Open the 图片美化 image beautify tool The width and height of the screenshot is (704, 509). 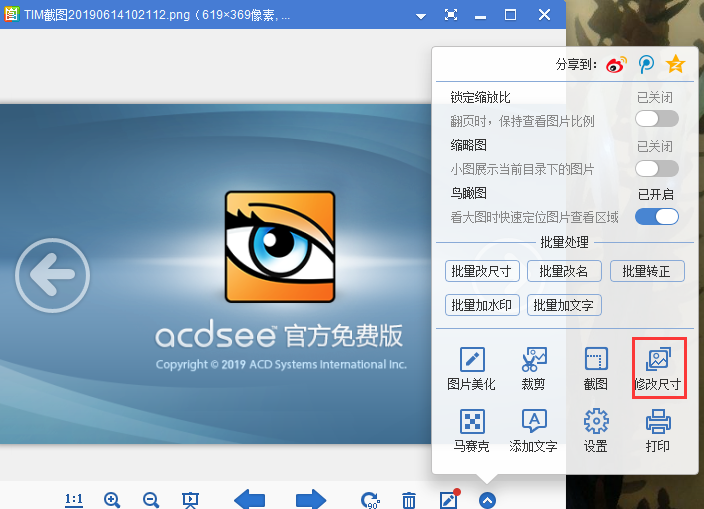tap(471, 368)
